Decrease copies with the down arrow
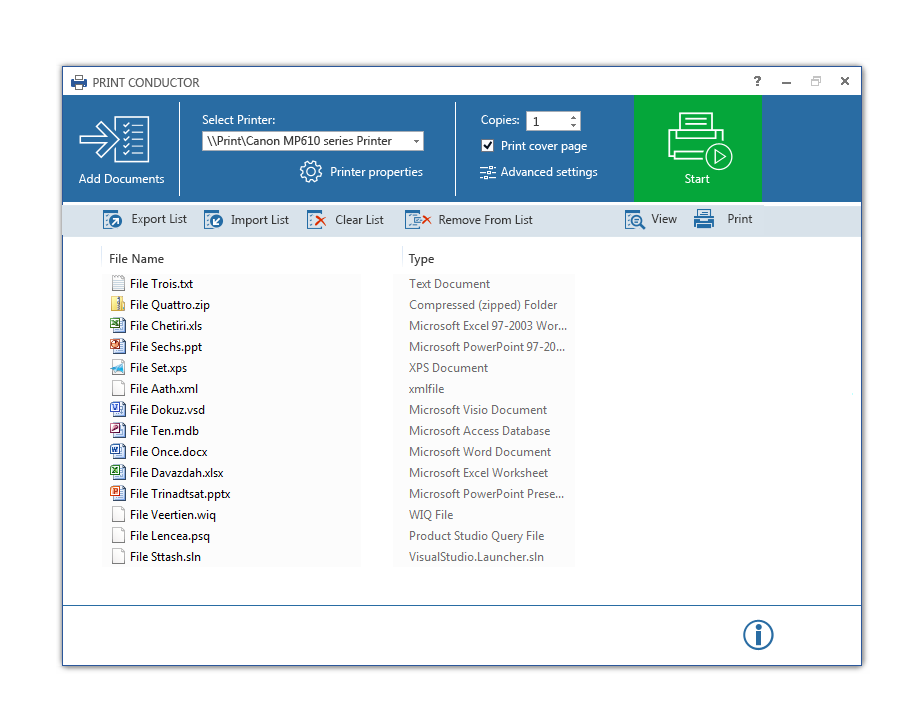The height and width of the screenshot is (720, 920). click(x=573, y=126)
